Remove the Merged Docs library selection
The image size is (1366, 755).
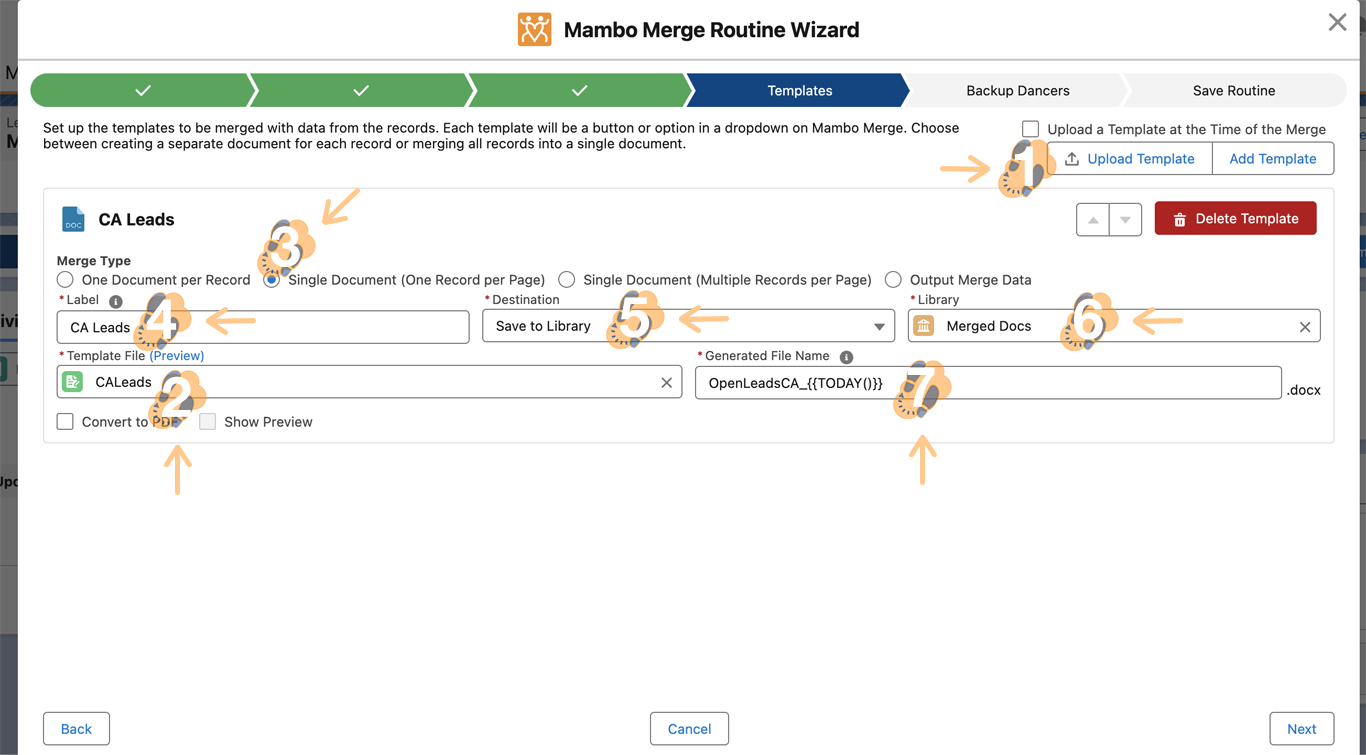coord(1304,327)
